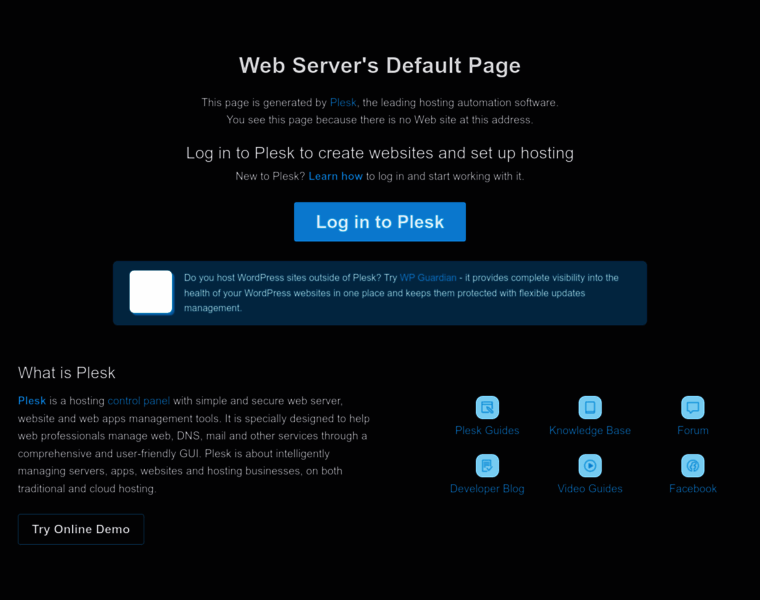Visit the WP Guardian link
This screenshot has height=600, width=760.
coord(428,278)
